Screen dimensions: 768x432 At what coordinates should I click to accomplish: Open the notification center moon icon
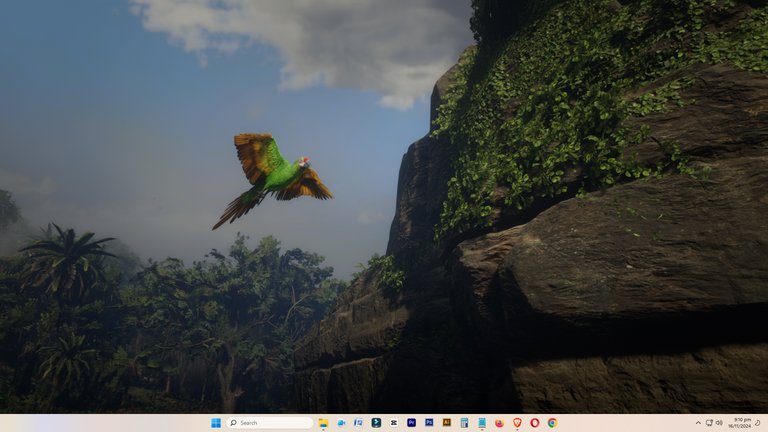point(758,423)
